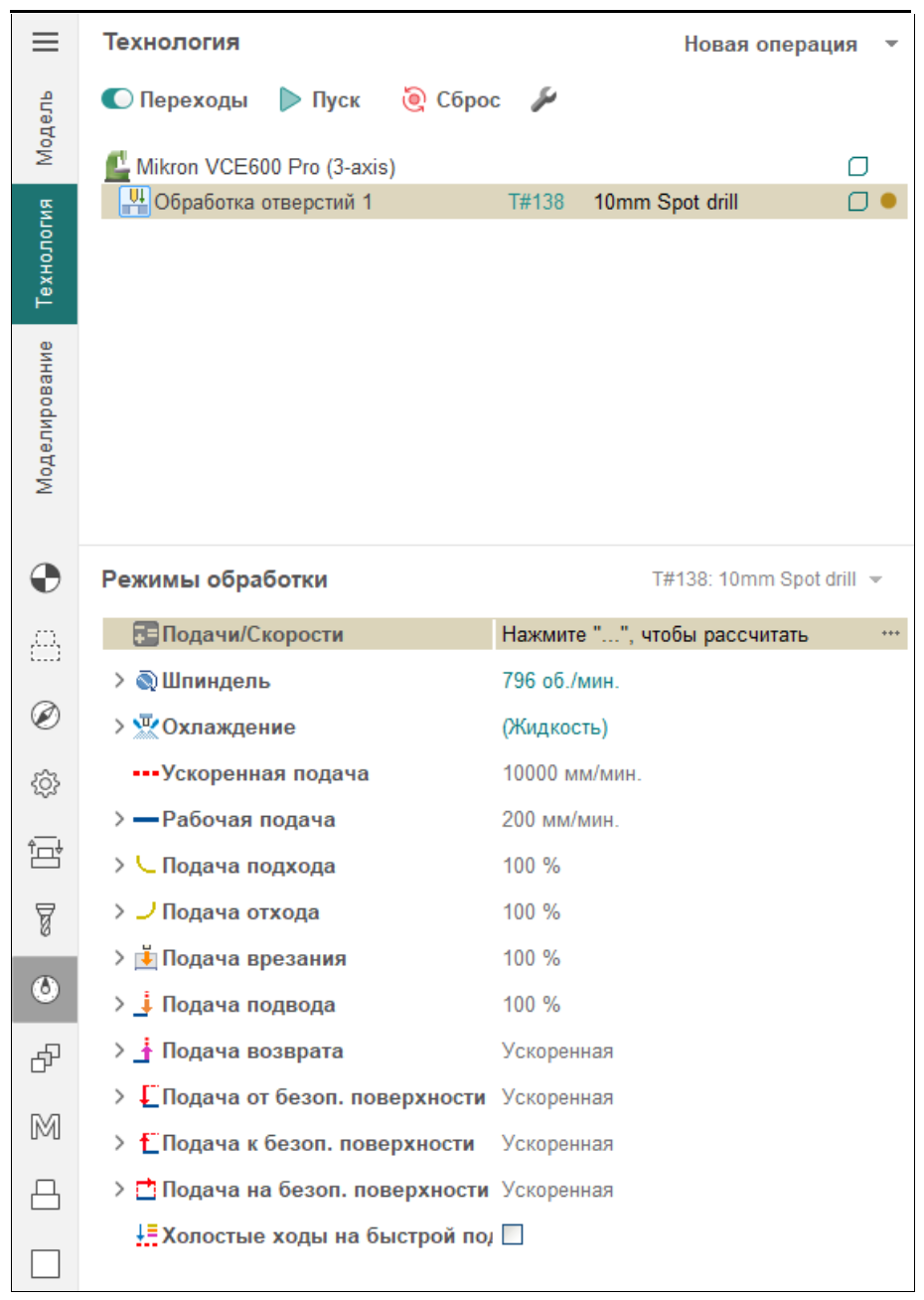Toggle the Обработка отверстий 1 row checkbox

click(x=857, y=202)
